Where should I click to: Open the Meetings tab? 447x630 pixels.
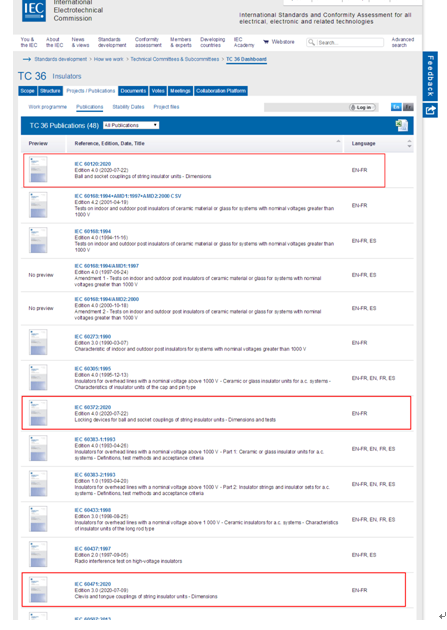tap(180, 91)
